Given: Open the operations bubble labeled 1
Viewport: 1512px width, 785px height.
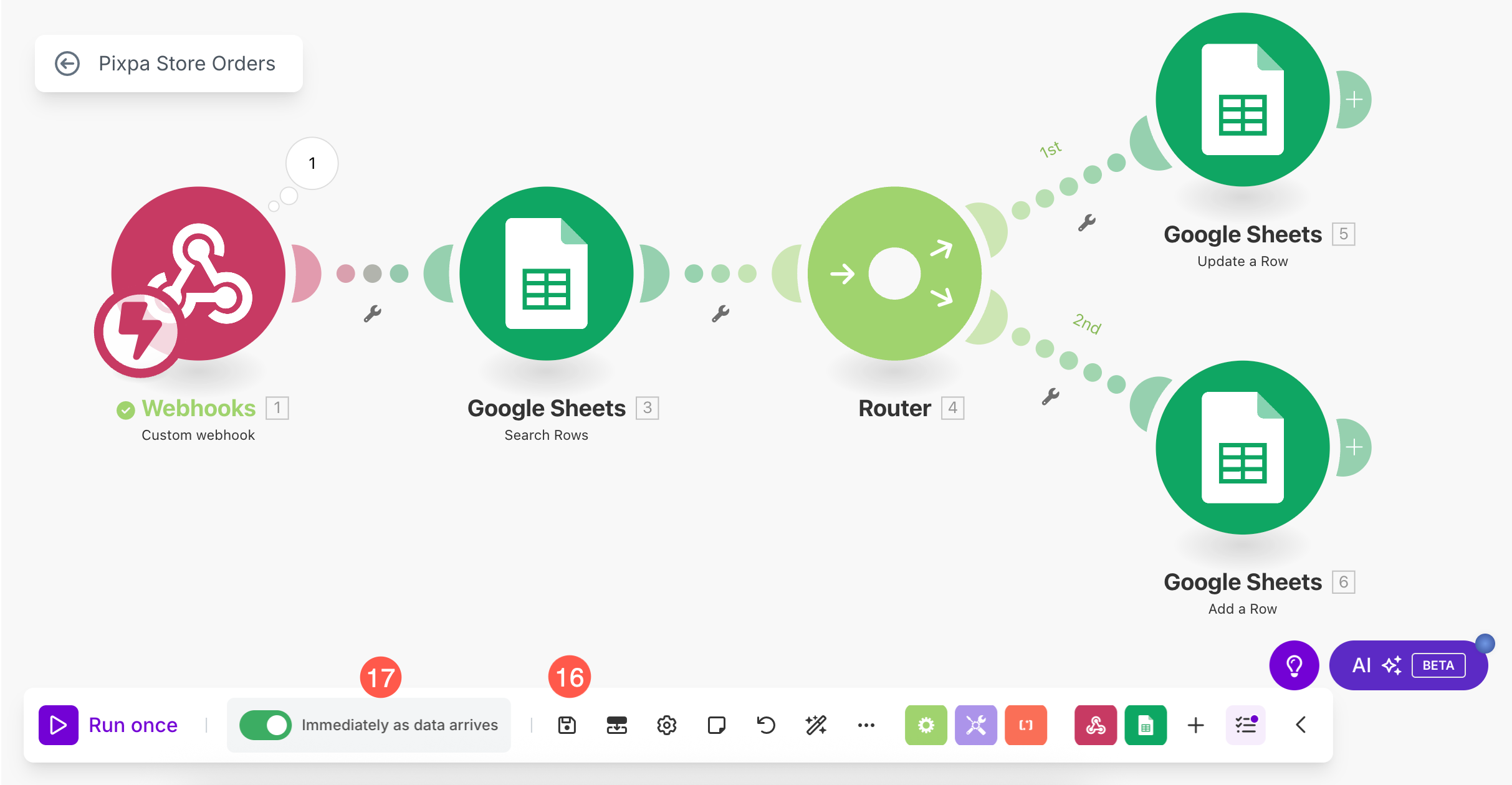Looking at the screenshot, I should 312,163.
